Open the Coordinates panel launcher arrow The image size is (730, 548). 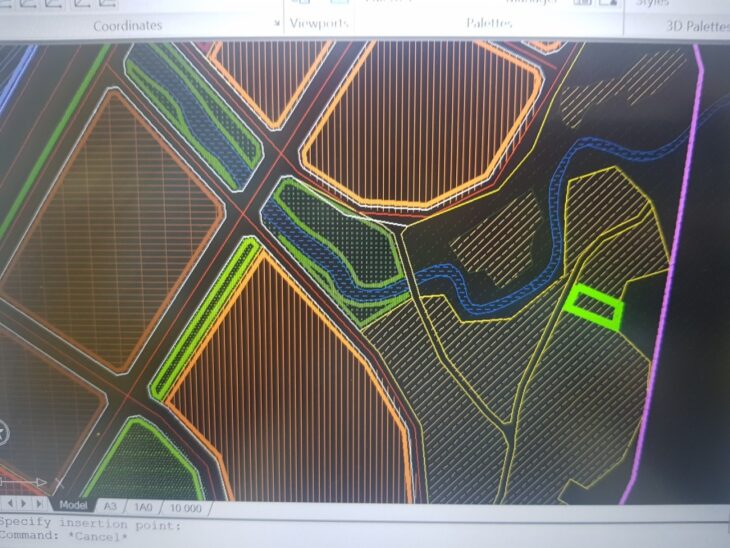[x=277, y=22]
